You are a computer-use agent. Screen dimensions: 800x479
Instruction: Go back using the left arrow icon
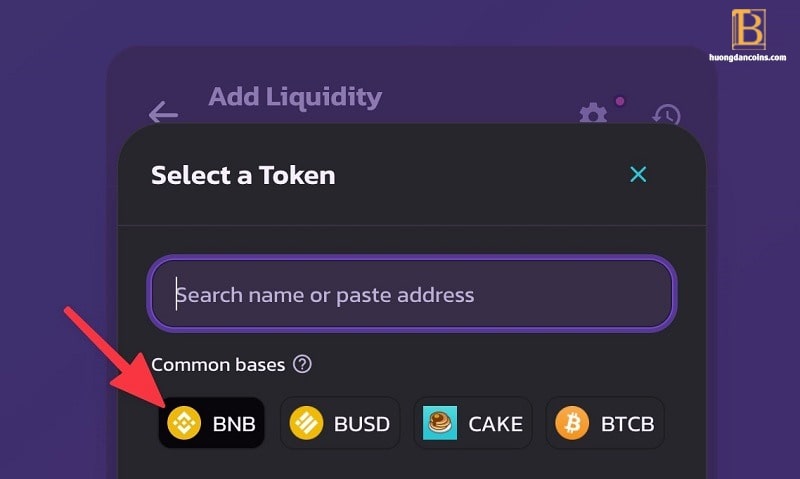pyautogui.click(x=163, y=112)
